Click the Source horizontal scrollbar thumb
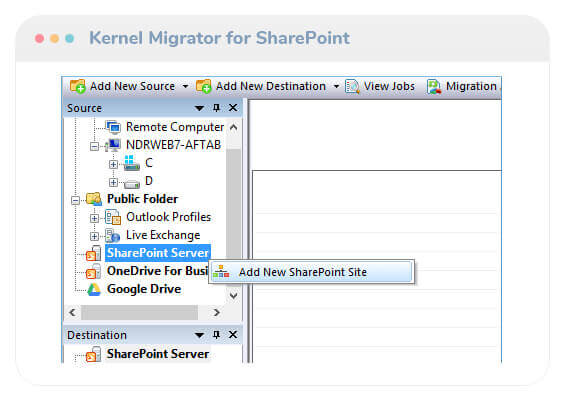 [x=139, y=312]
